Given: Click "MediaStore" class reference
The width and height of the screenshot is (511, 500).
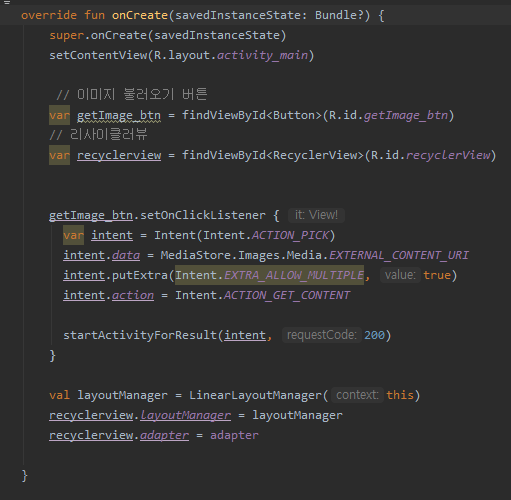Looking at the screenshot, I should tap(196, 255).
